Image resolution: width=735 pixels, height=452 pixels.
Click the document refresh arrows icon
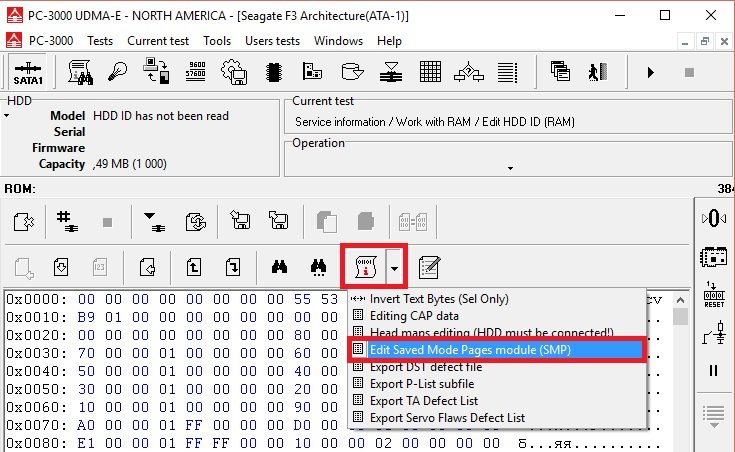point(195,221)
